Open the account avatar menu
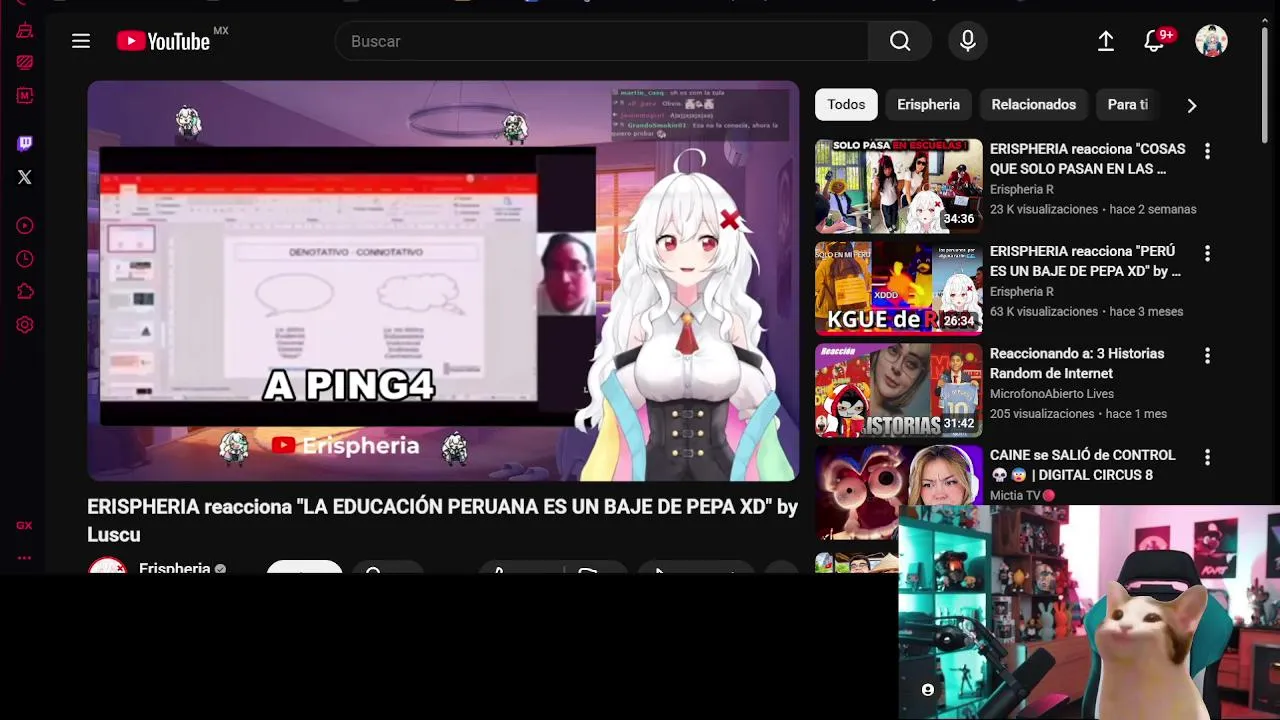Image resolution: width=1280 pixels, height=720 pixels. point(1211,41)
